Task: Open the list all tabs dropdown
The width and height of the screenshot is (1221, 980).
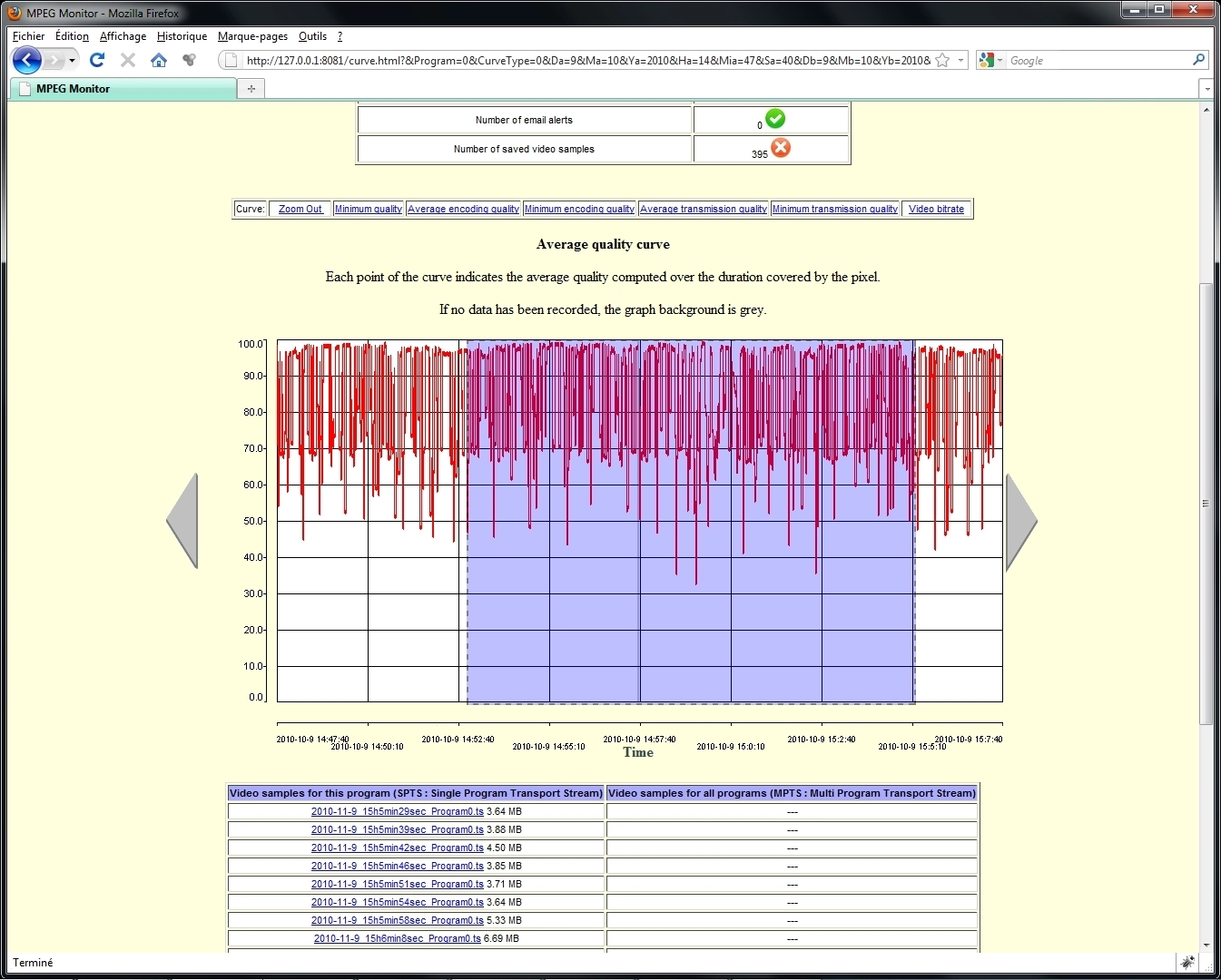Action: [x=1206, y=89]
